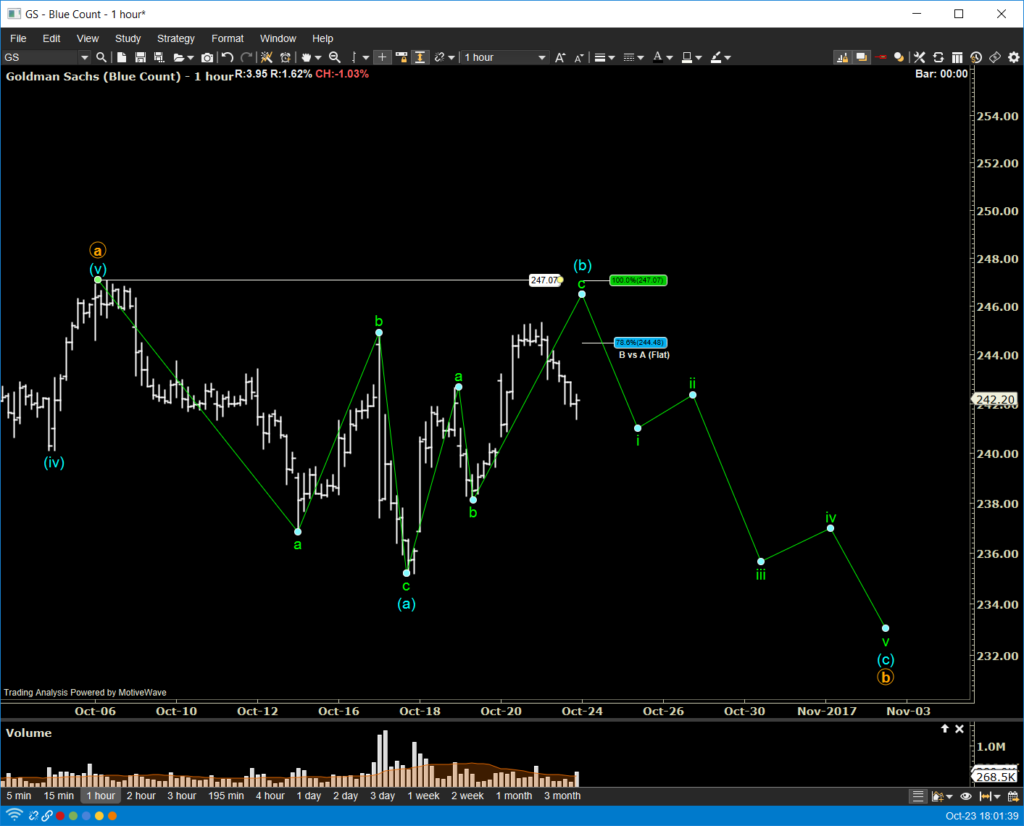Image resolution: width=1024 pixels, height=826 pixels.
Task: Open the Strategy menu
Action: [x=176, y=39]
